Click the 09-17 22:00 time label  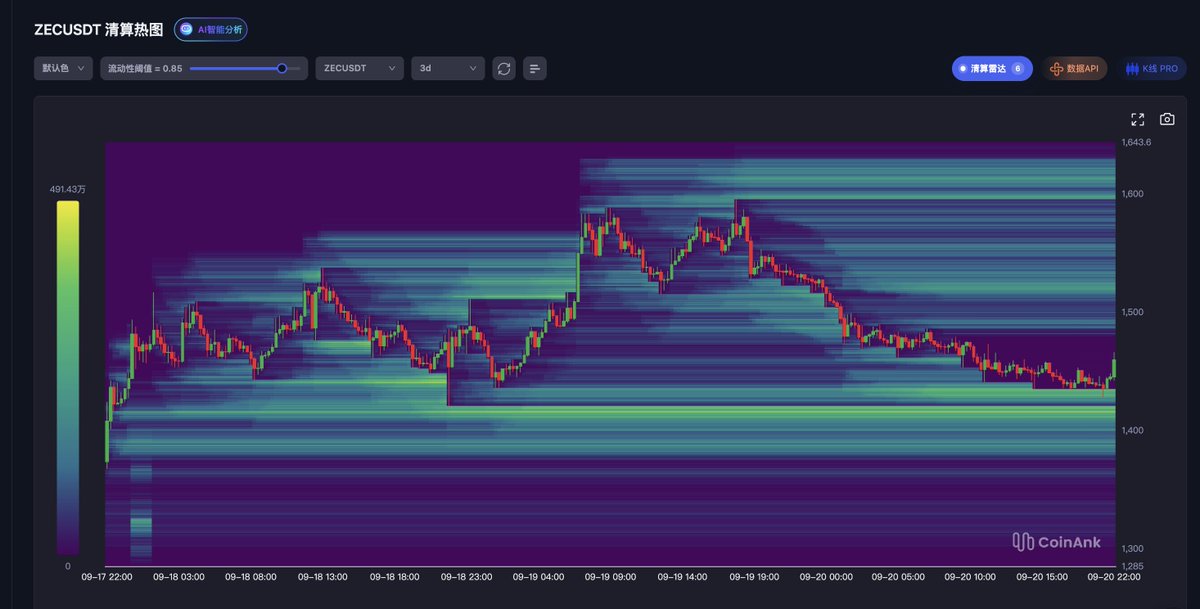pyautogui.click(x=106, y=577)
